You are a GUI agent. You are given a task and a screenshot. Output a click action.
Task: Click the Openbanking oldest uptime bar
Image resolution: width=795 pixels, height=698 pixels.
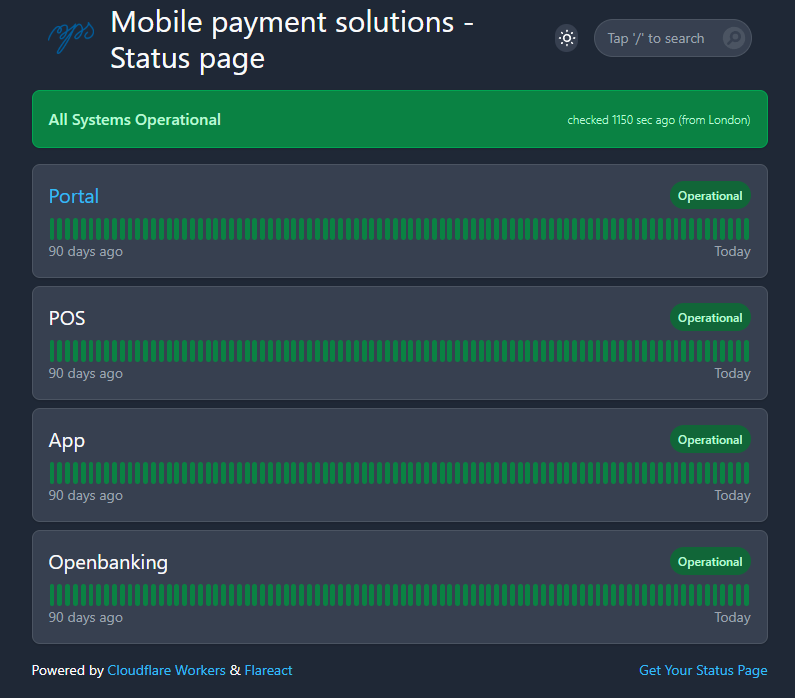coord(52,595)
